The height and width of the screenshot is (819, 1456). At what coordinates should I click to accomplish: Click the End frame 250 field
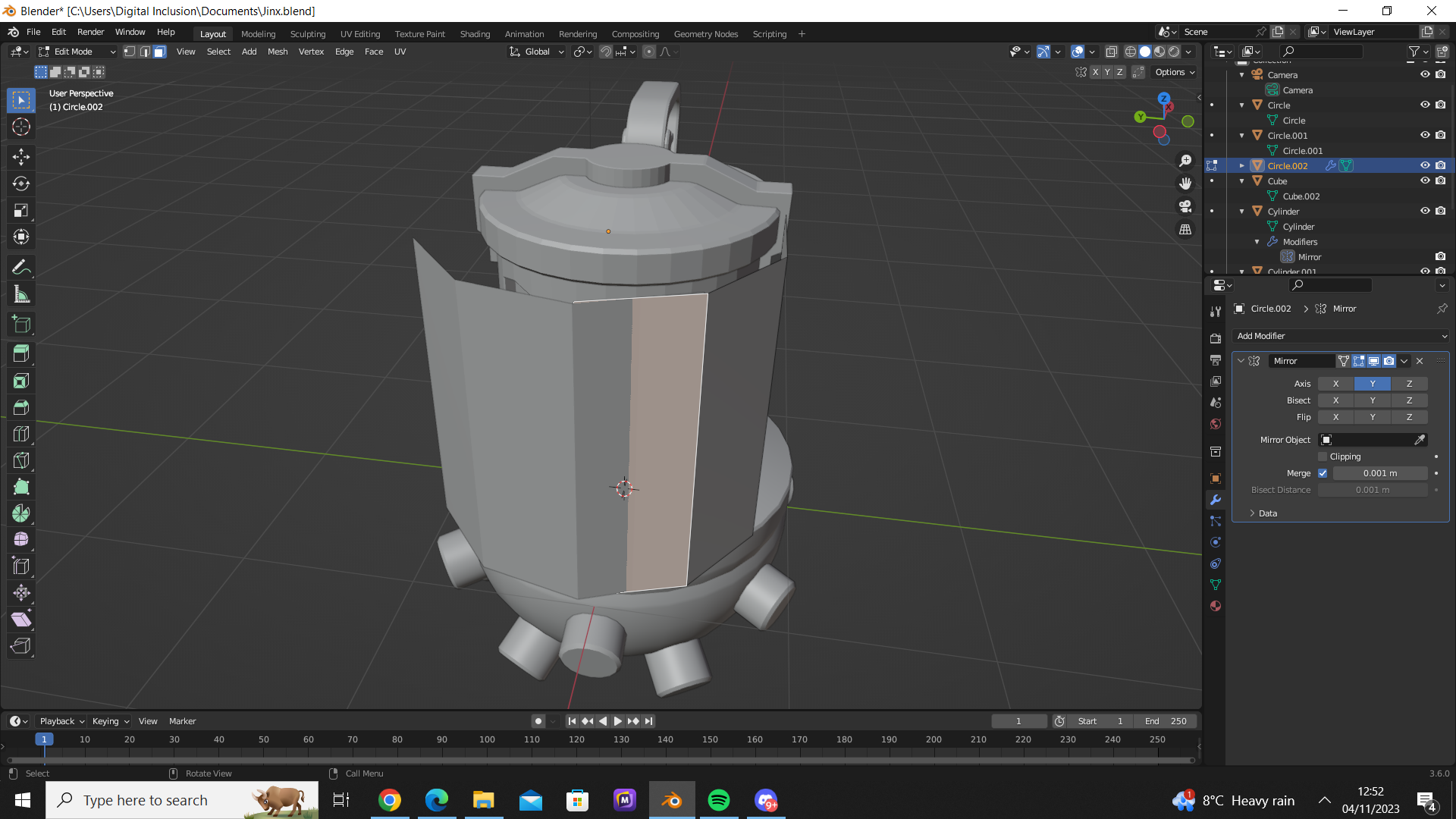[x=1166, y=721]
